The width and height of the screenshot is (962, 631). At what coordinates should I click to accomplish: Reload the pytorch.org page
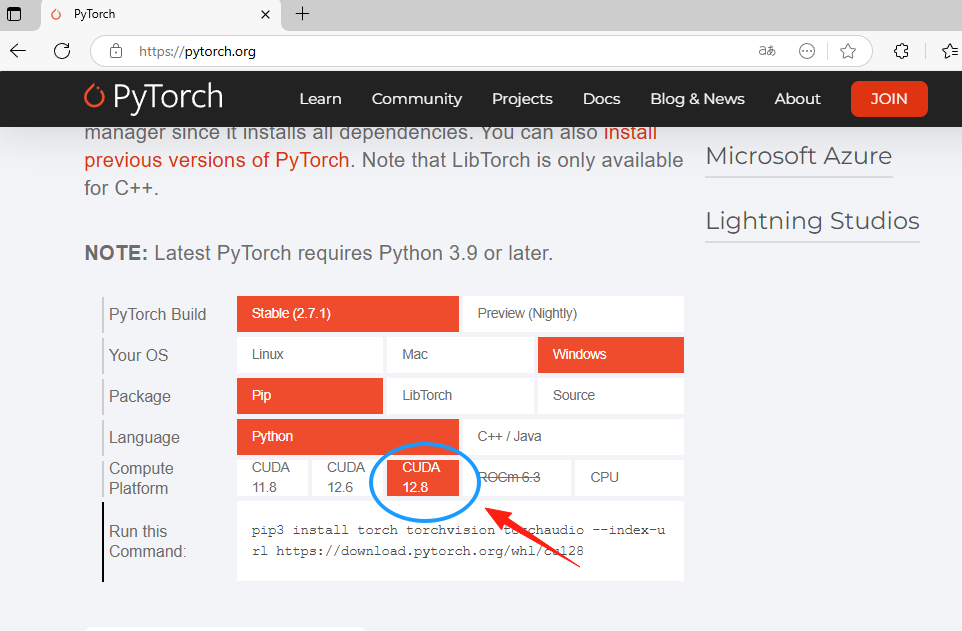tap(62, 51)
